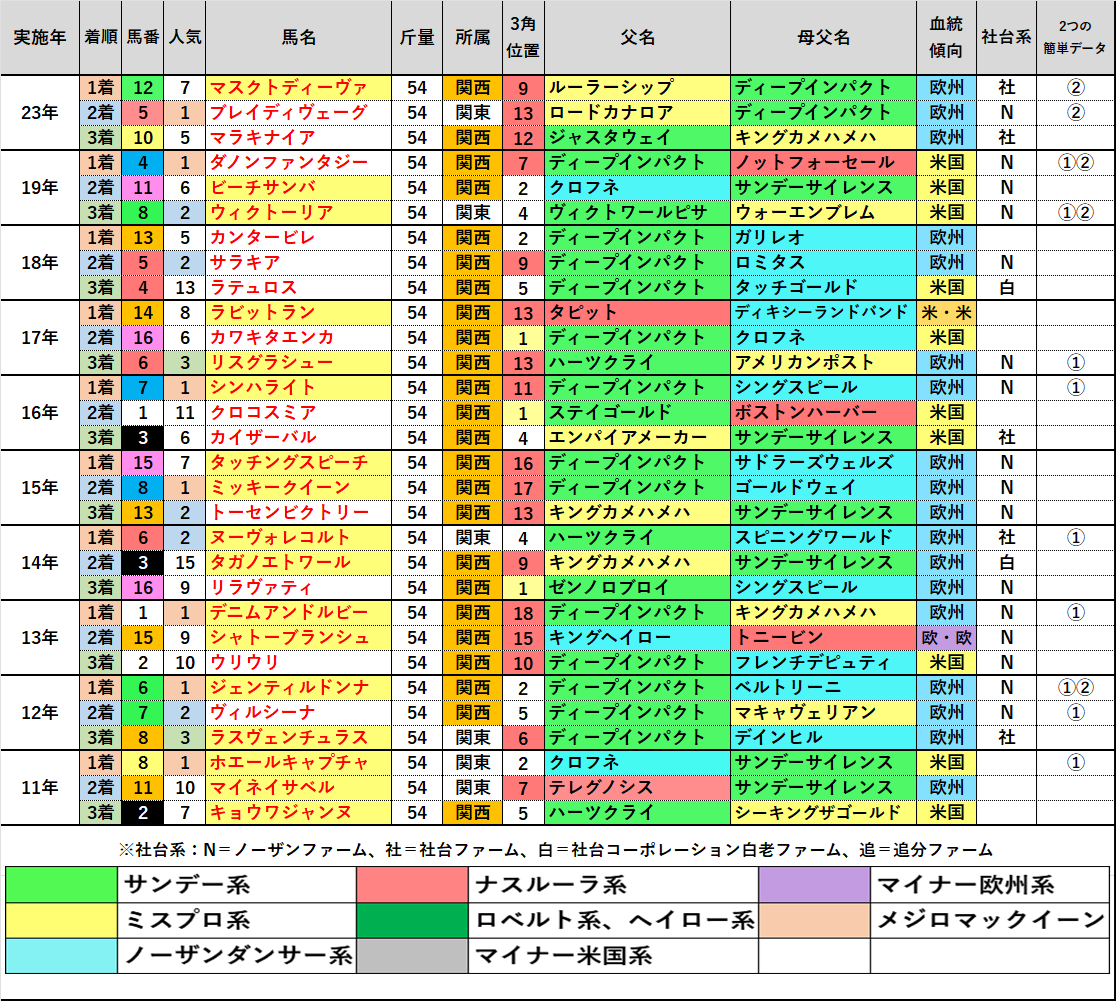Viewport: 1116px width, 1001px height.
Task: Click the 17年 year cell
Action: click(x=40, y=337)
